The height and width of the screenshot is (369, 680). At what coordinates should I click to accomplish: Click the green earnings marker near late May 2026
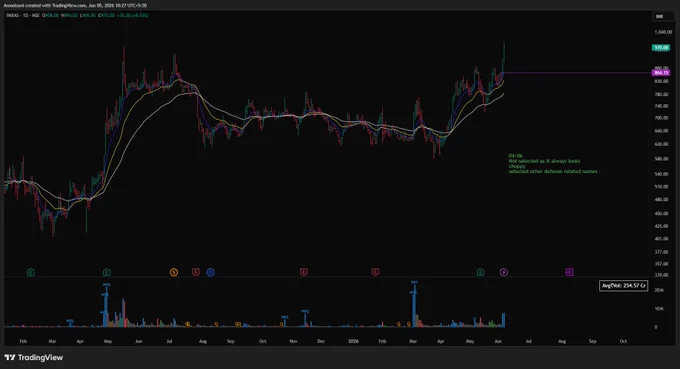click(481, 272)
